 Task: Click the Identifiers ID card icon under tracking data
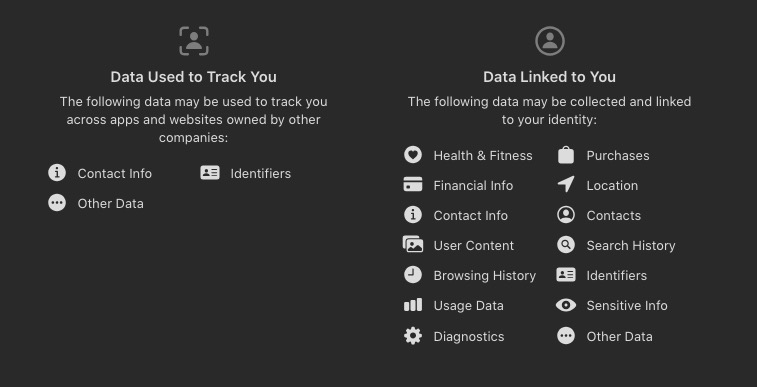pos(210,173)
